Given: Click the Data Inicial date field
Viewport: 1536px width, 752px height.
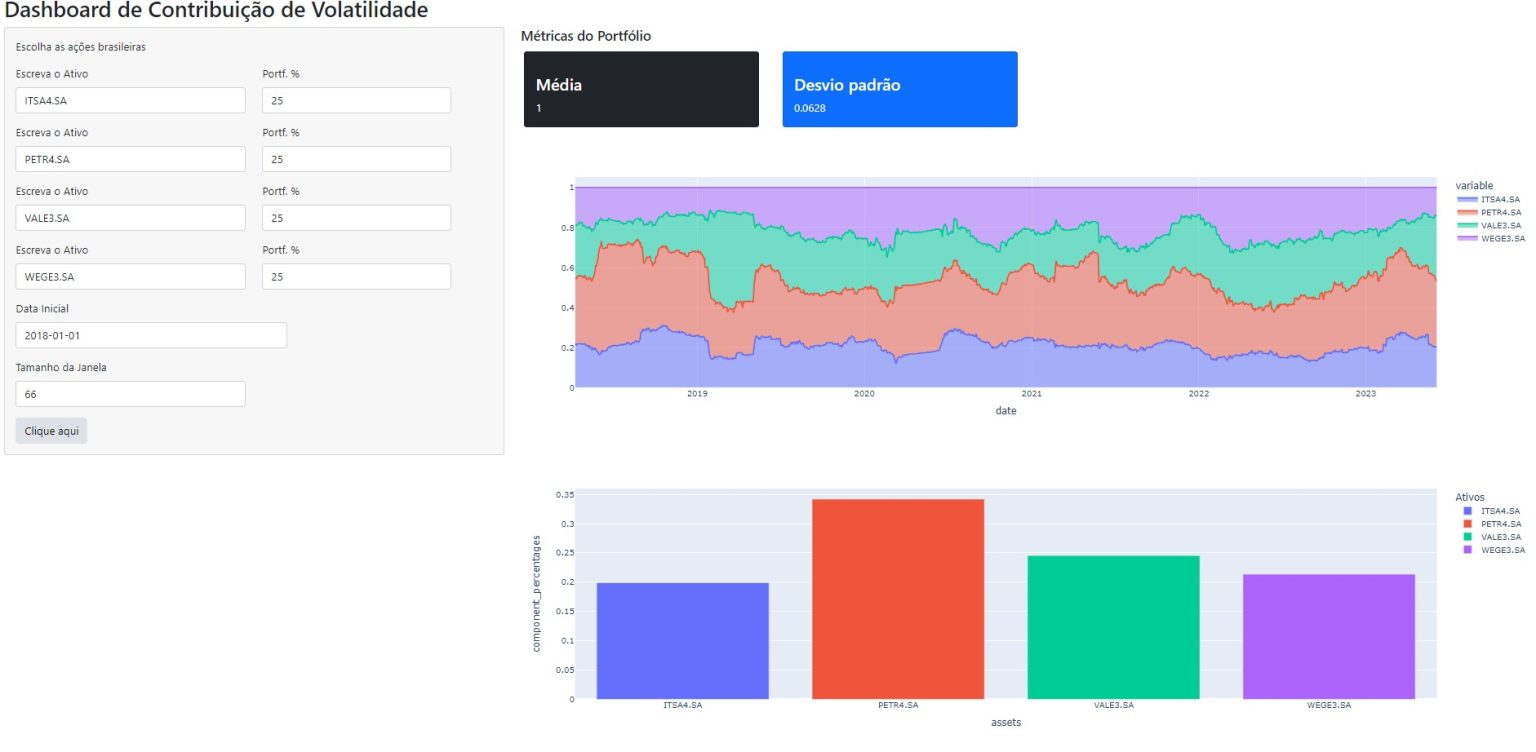Looking at the screenshot, I should click(x=151, y=335).
